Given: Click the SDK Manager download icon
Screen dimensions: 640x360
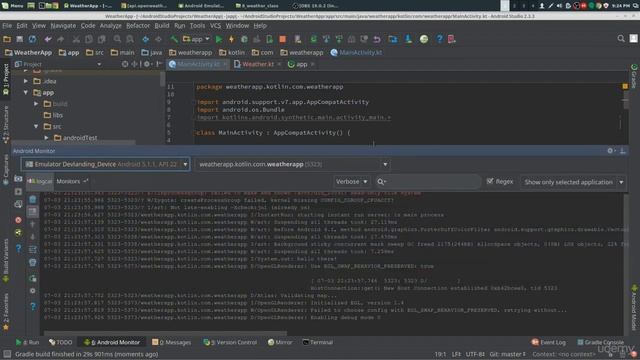Looking at the screenshot, I should (408, 39).
